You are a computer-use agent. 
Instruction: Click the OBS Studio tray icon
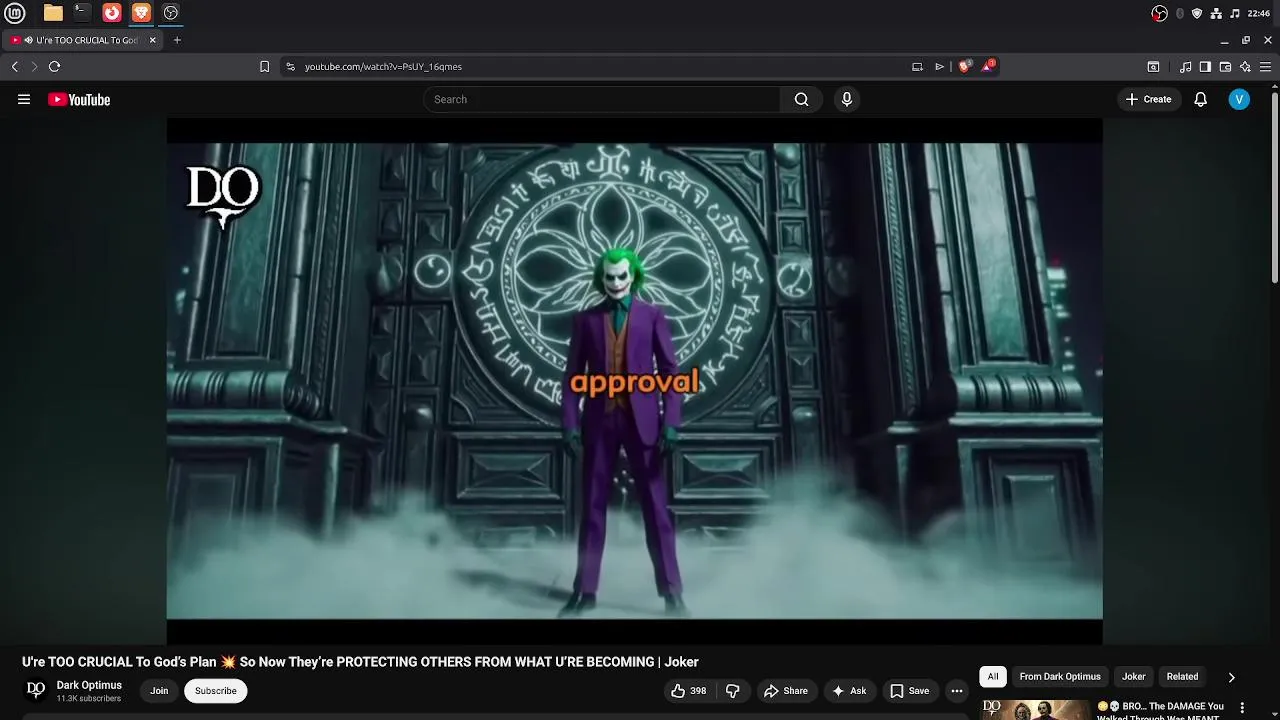click(1159, 13)
